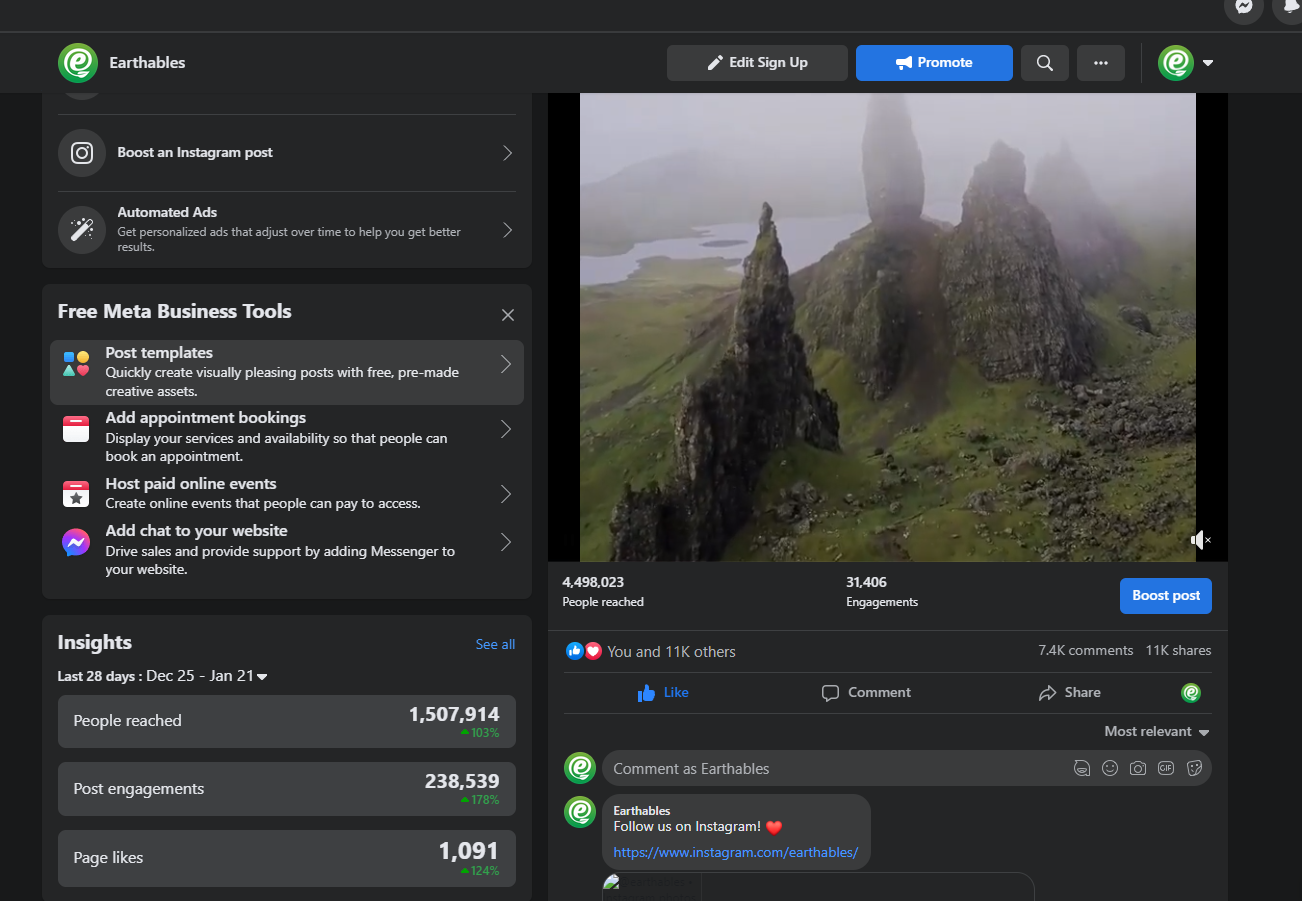Click the search magnifier button
This screenshot has height=901, width=1302.
point(1045,63)
